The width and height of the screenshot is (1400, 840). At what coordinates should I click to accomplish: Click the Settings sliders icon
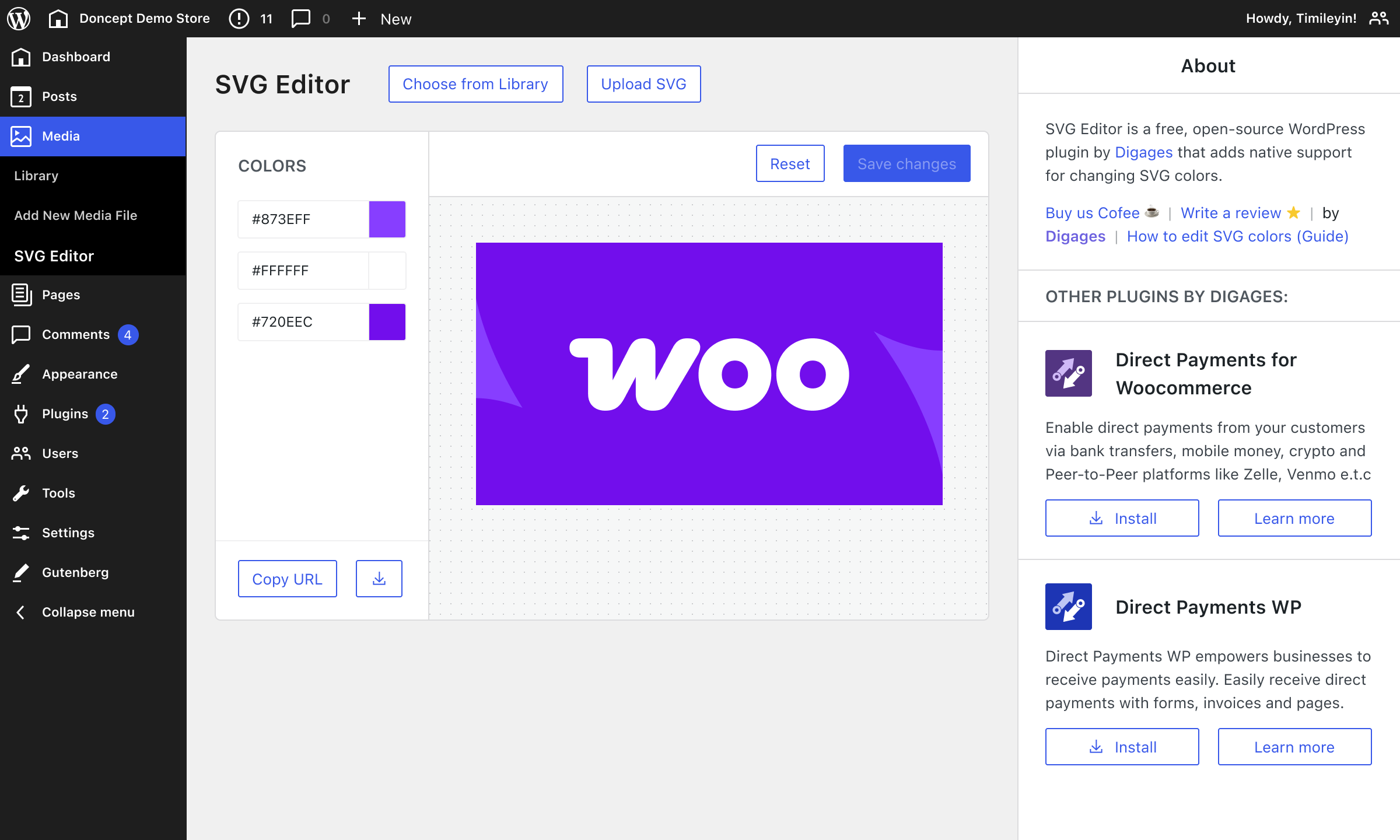pyautogui.click(x=21, y=533)
